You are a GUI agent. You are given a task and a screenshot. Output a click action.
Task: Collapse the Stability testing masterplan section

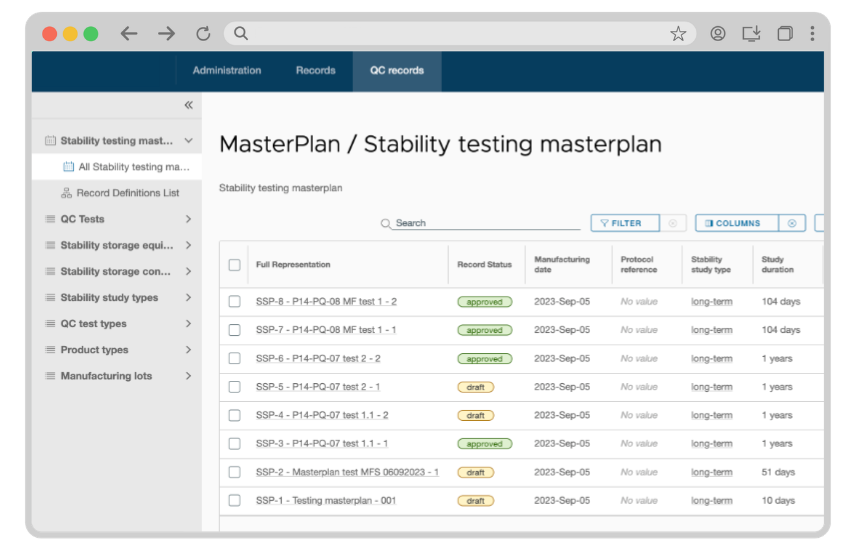(x=188, y=141)
